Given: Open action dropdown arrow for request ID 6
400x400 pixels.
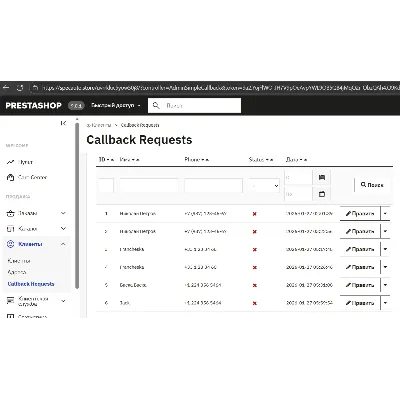Looking at the screenshot, I should [x=385, y=303].
